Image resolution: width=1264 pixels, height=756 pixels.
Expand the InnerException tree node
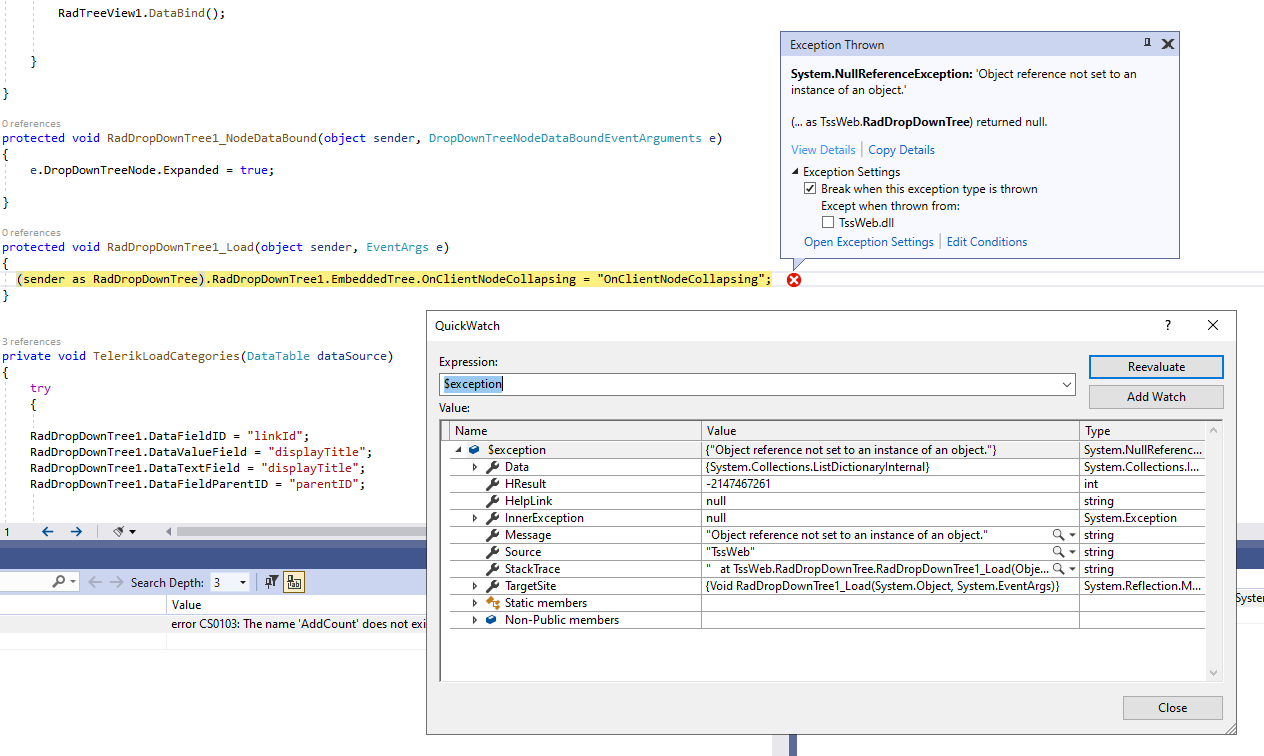[475, 518]
